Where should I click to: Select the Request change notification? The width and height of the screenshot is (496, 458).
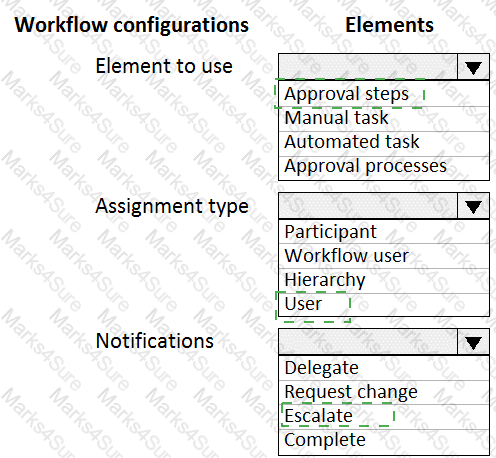(x=384, y=392)
